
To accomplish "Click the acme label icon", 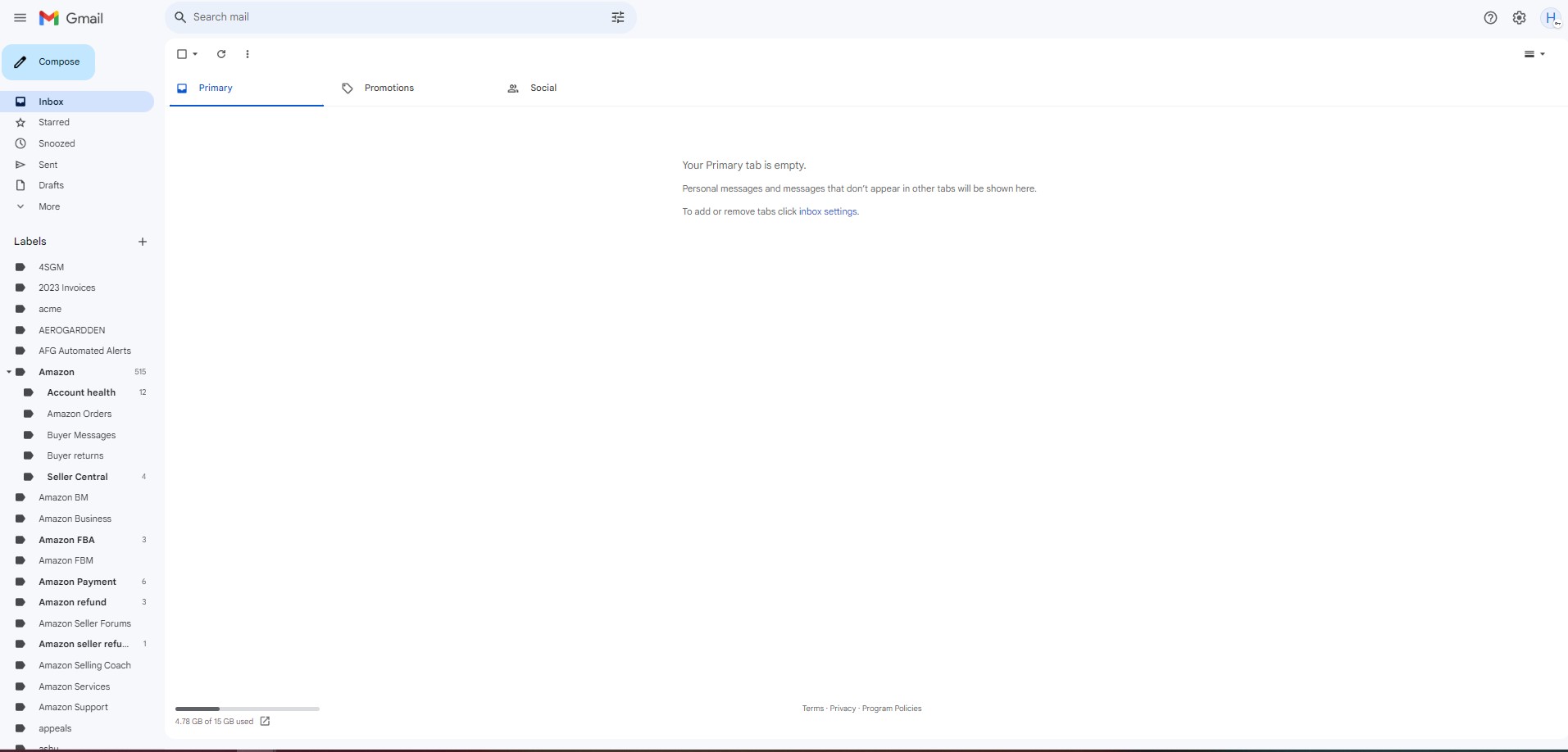I will point(20,309).
